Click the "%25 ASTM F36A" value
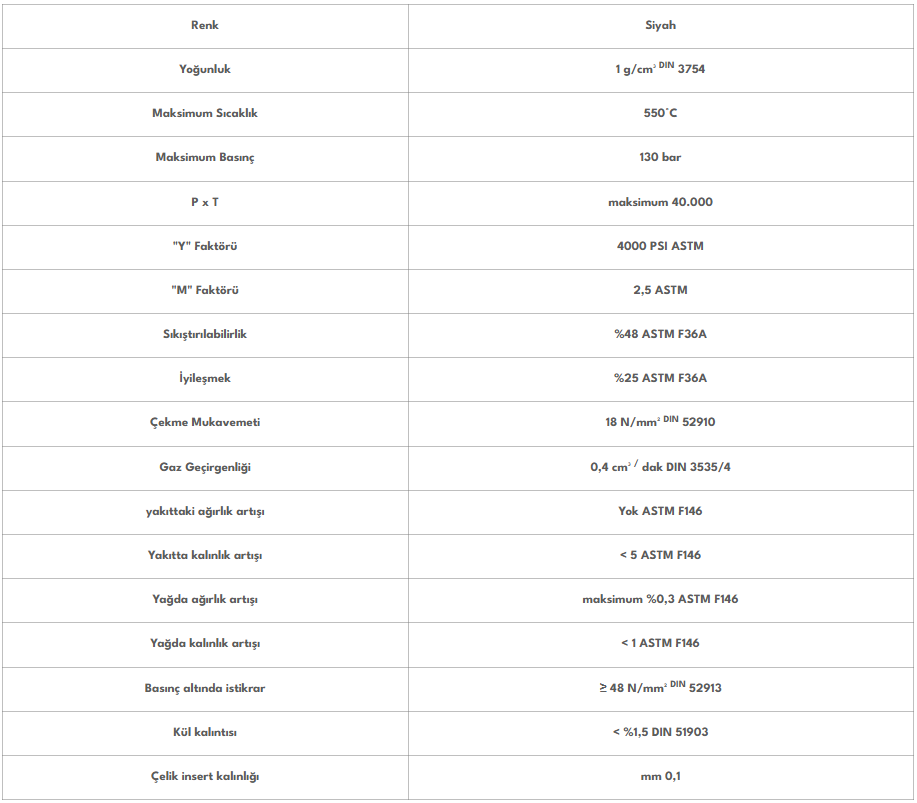917x803 pixels. (660, 378)
